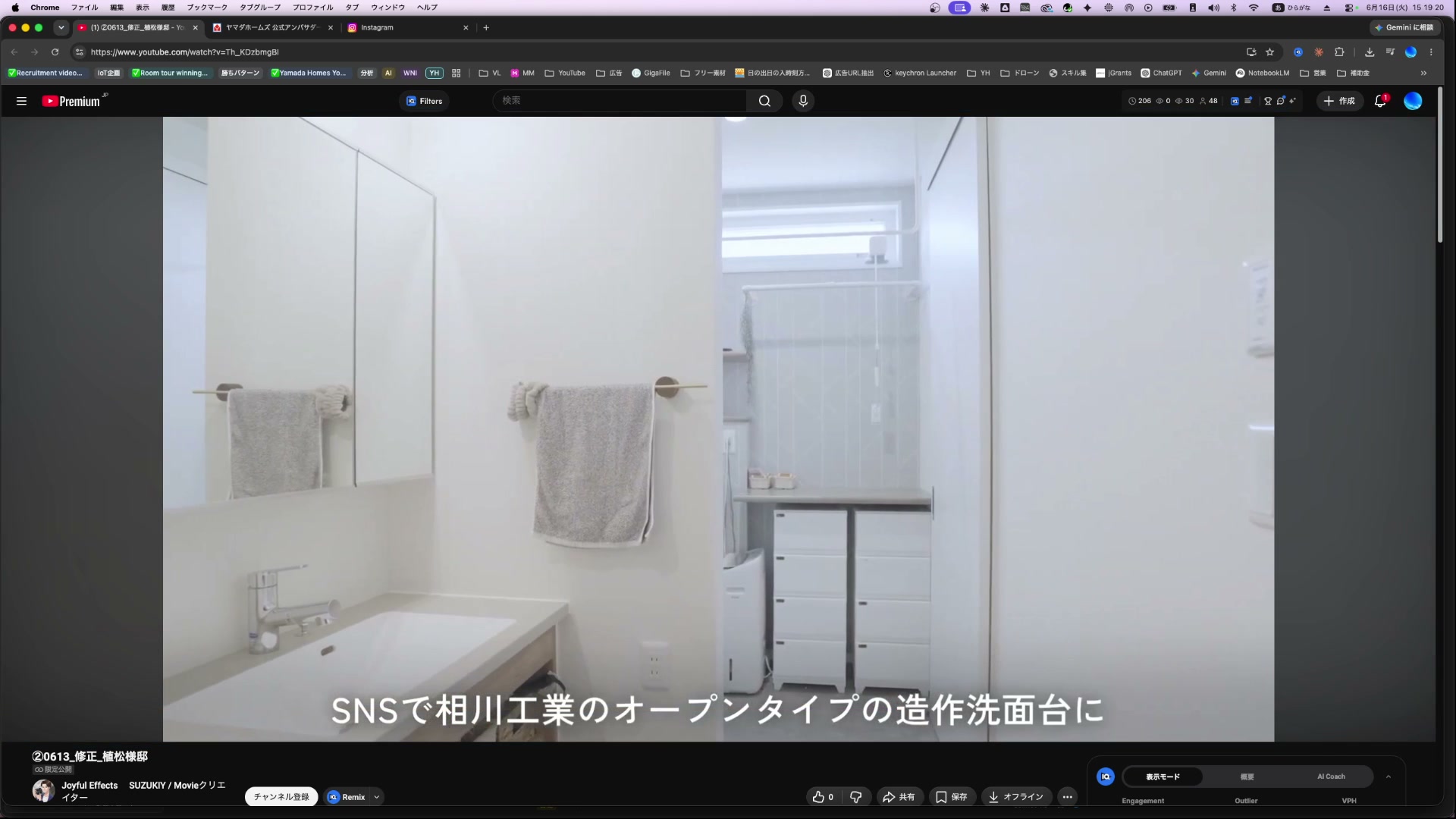Open the Chrome extensions puzzle icon
Viewport: 1456px width, 819px height.
[1339, 52]
